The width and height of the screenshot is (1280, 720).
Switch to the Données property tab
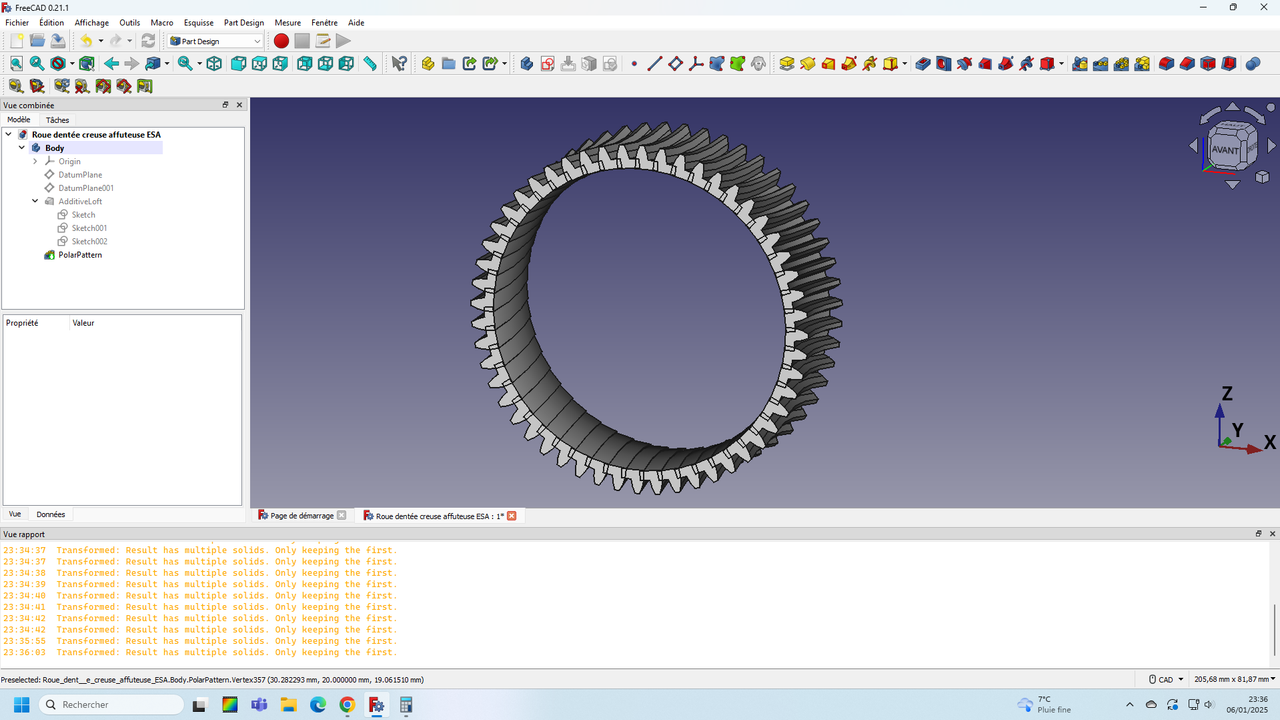pyautogui.click(x=50, y=514)
